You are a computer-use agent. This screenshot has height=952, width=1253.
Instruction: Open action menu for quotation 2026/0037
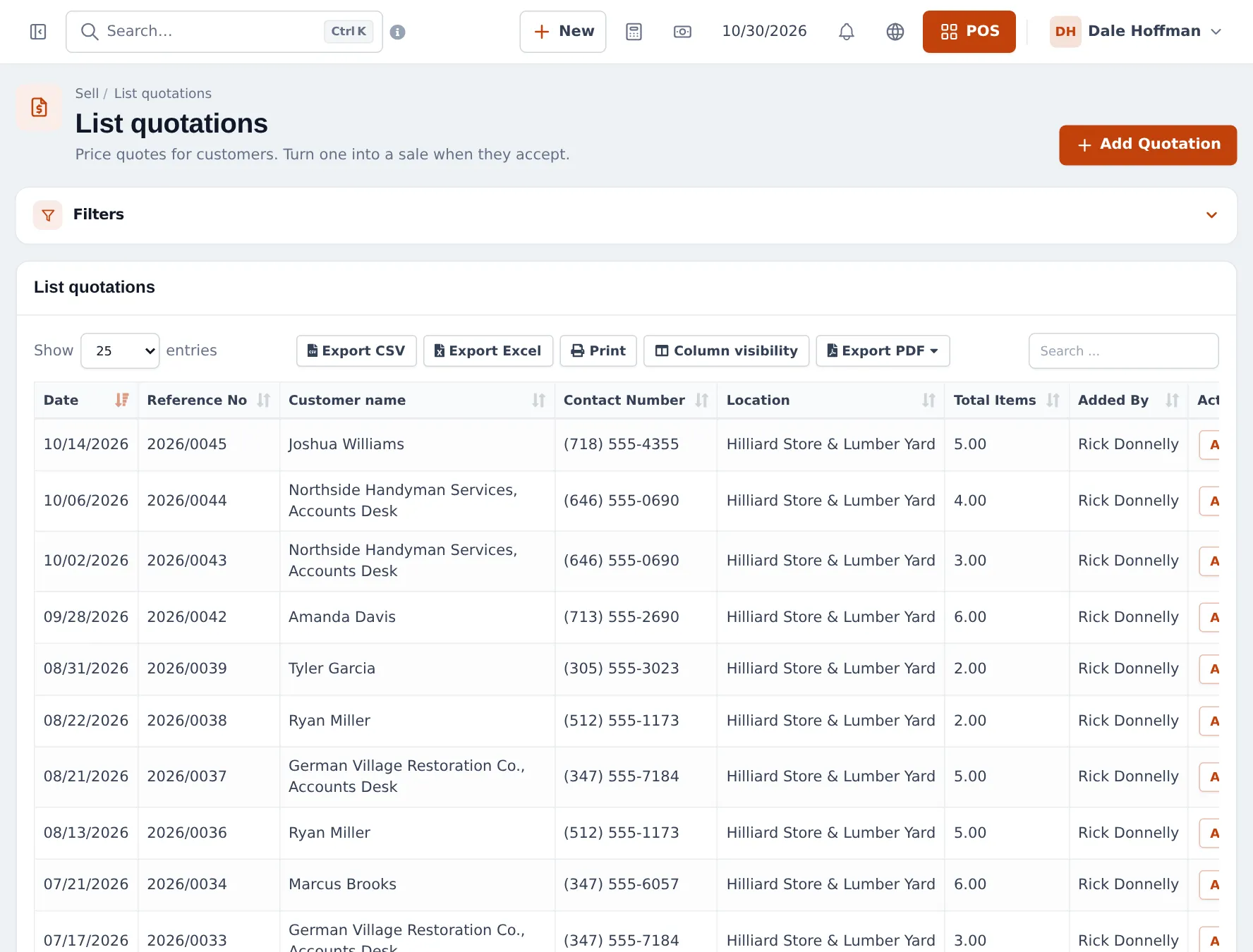[x=1210, y=776]
